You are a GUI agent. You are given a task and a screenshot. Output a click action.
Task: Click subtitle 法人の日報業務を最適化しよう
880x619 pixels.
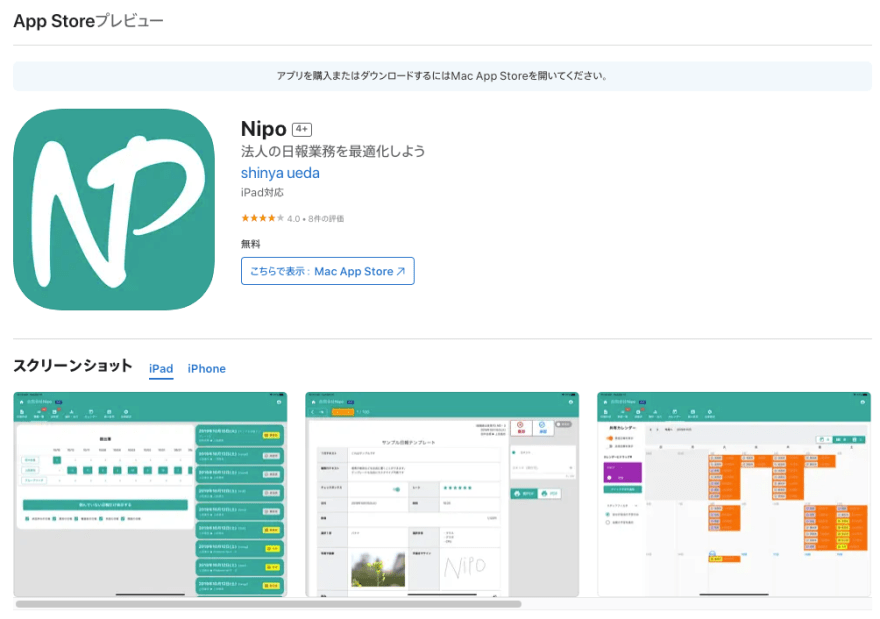coord(333,151)
